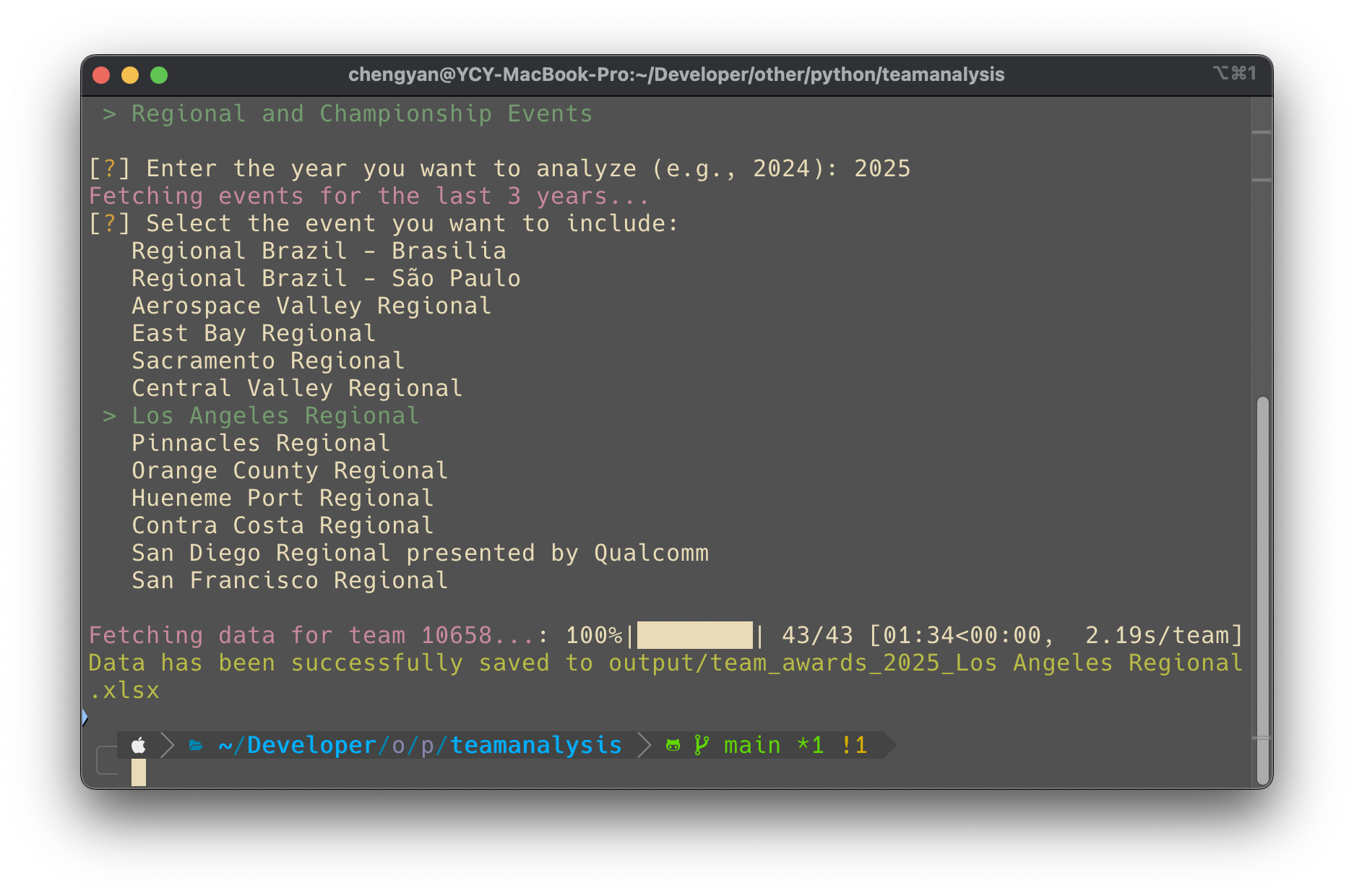Click the green zoom window button
This screenshot has width=1354, height=896.
(x=159, y=75)
